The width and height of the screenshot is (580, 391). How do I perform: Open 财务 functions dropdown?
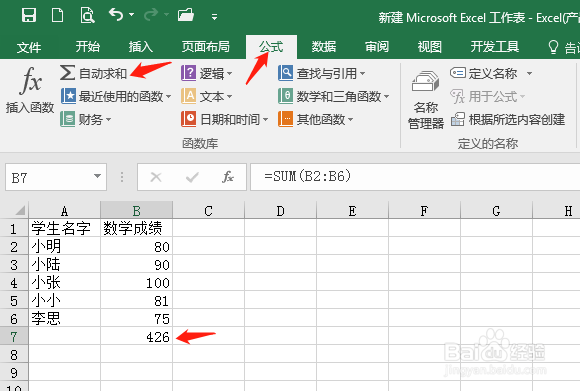[x=86, y=119]
